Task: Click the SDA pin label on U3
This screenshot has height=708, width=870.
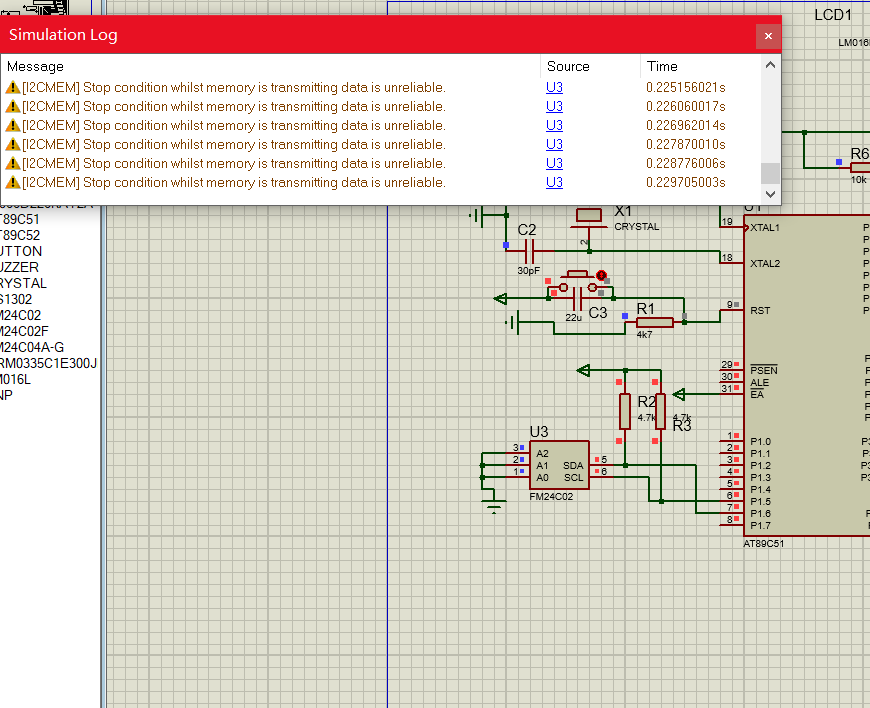Action: 573,466
